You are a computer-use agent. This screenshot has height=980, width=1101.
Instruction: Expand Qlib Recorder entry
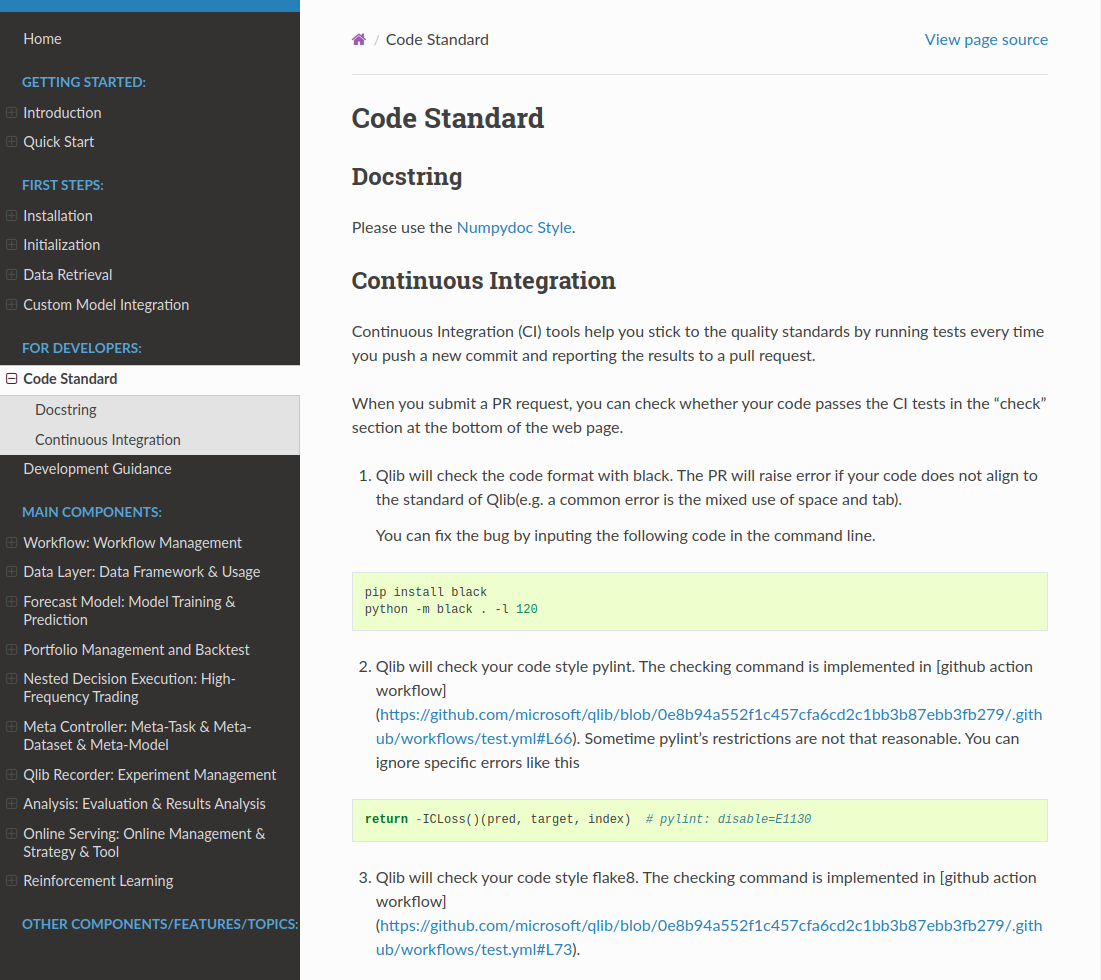[11, 774]
